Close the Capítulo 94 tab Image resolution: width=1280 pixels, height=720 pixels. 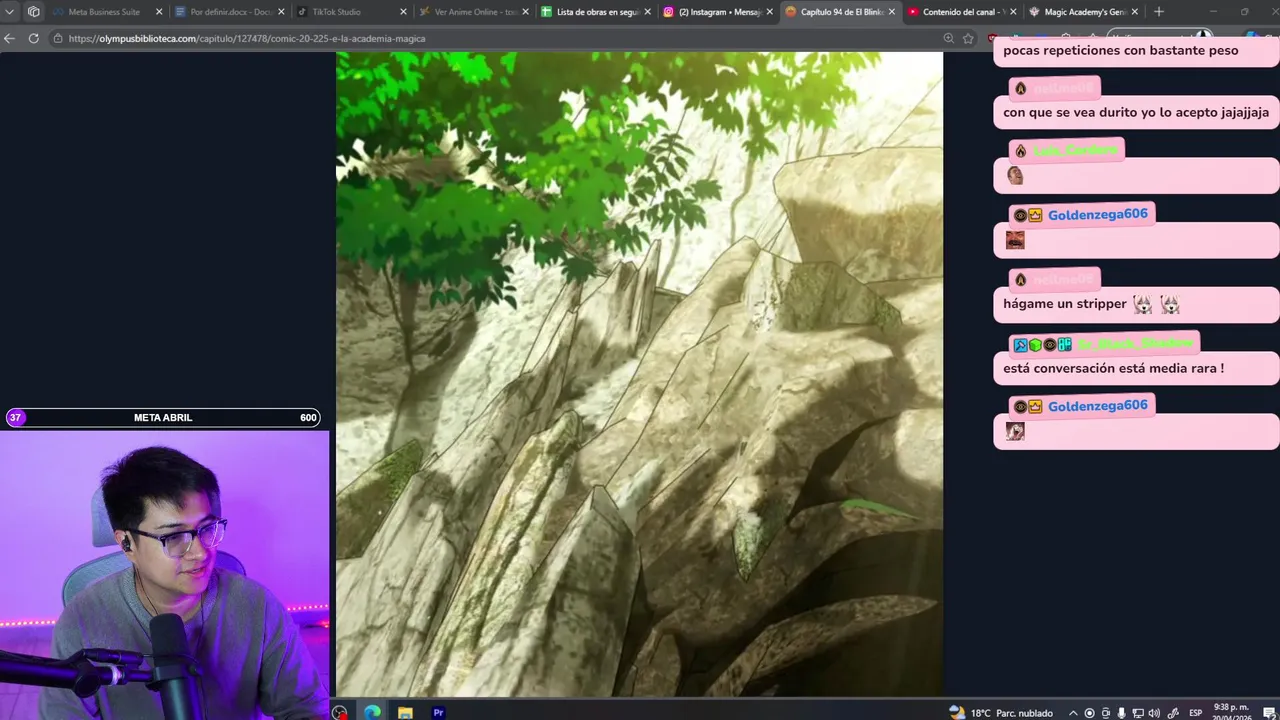point(892,12)
